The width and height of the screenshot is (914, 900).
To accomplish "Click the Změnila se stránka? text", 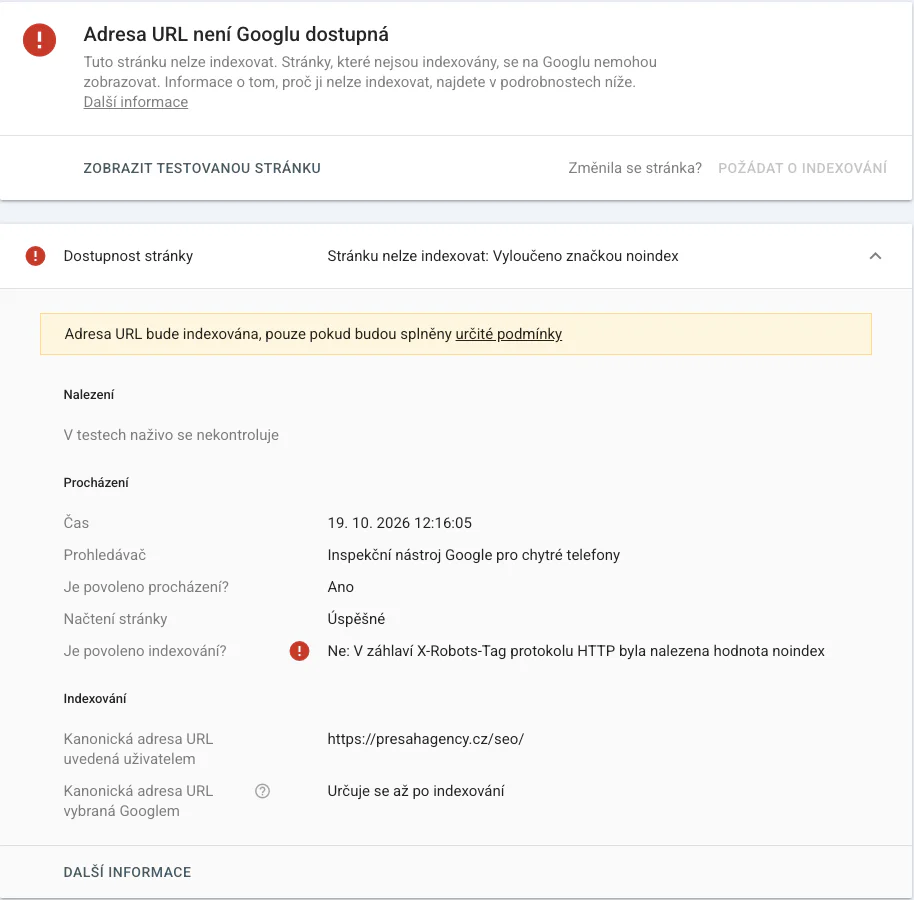I will pos(635,168).
